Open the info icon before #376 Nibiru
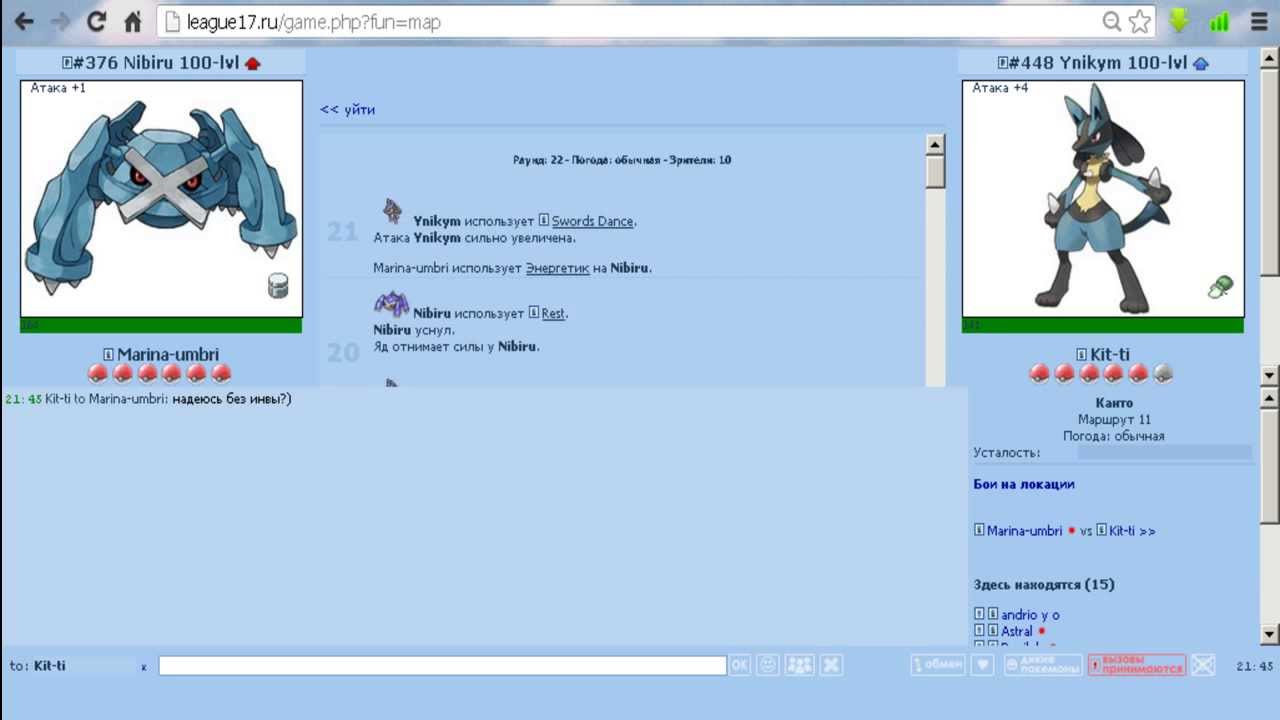Image resolution: width=1280 pixels, height=720 pixels. coord(67,63)
